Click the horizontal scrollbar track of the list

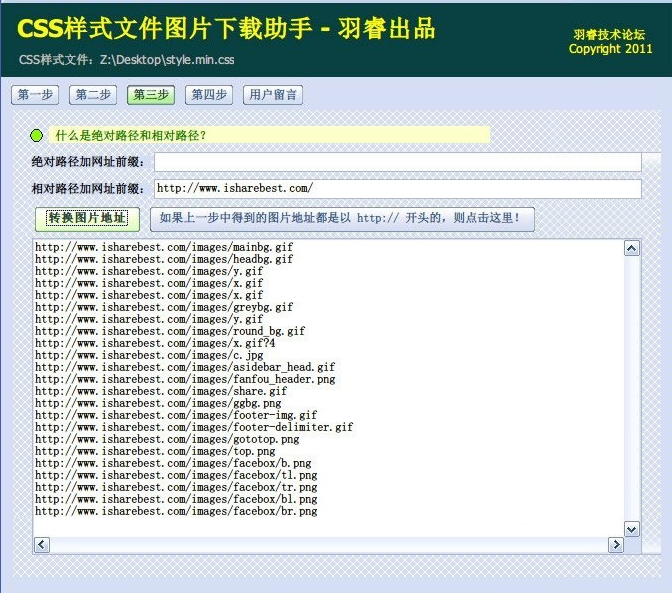click(328, 545)
